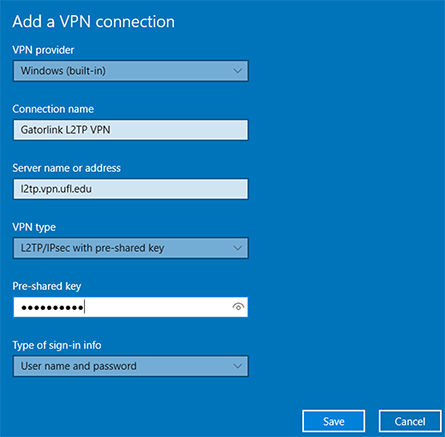This screenshot has width=445, height=437.
Task: Click the masked dots in pre-shared key field
Action: 52,307
